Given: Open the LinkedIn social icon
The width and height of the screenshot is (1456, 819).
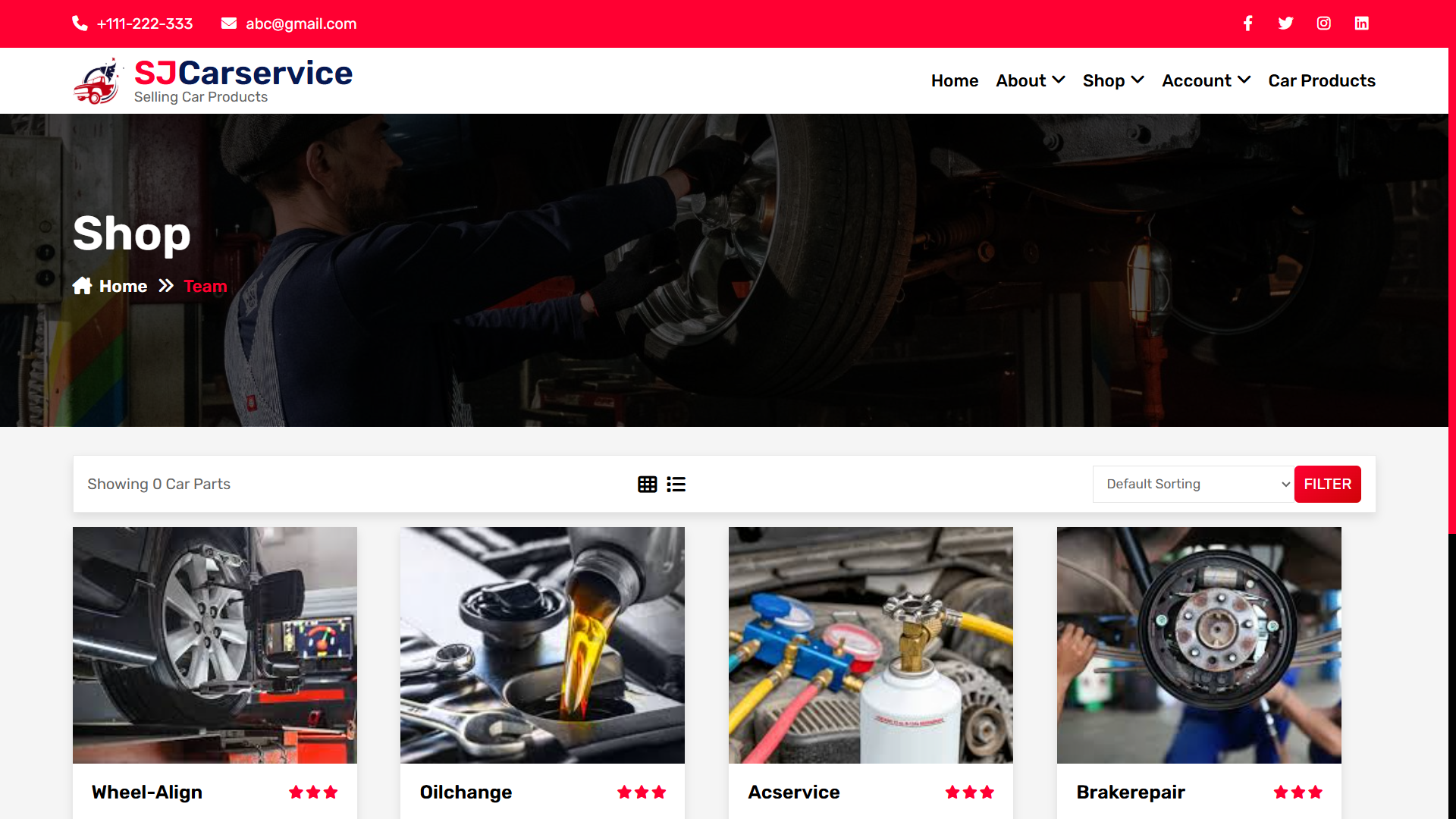Looking at the screenshot, I should tap(1361, 24).
